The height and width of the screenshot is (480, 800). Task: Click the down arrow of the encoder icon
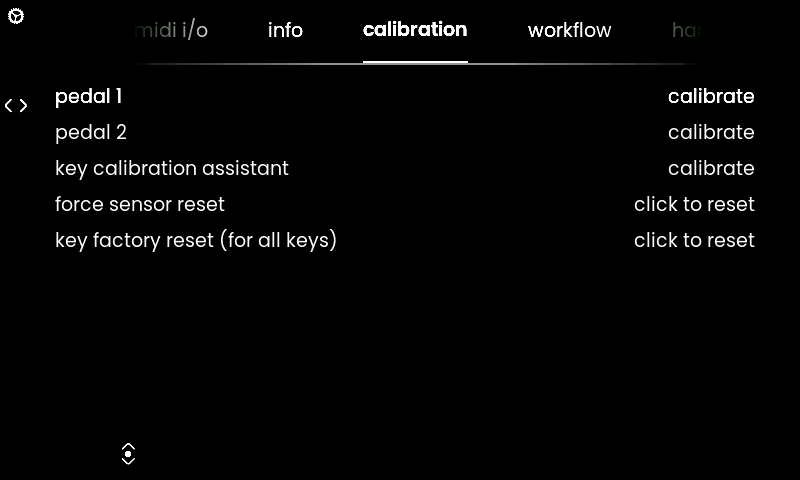point(128,462)
